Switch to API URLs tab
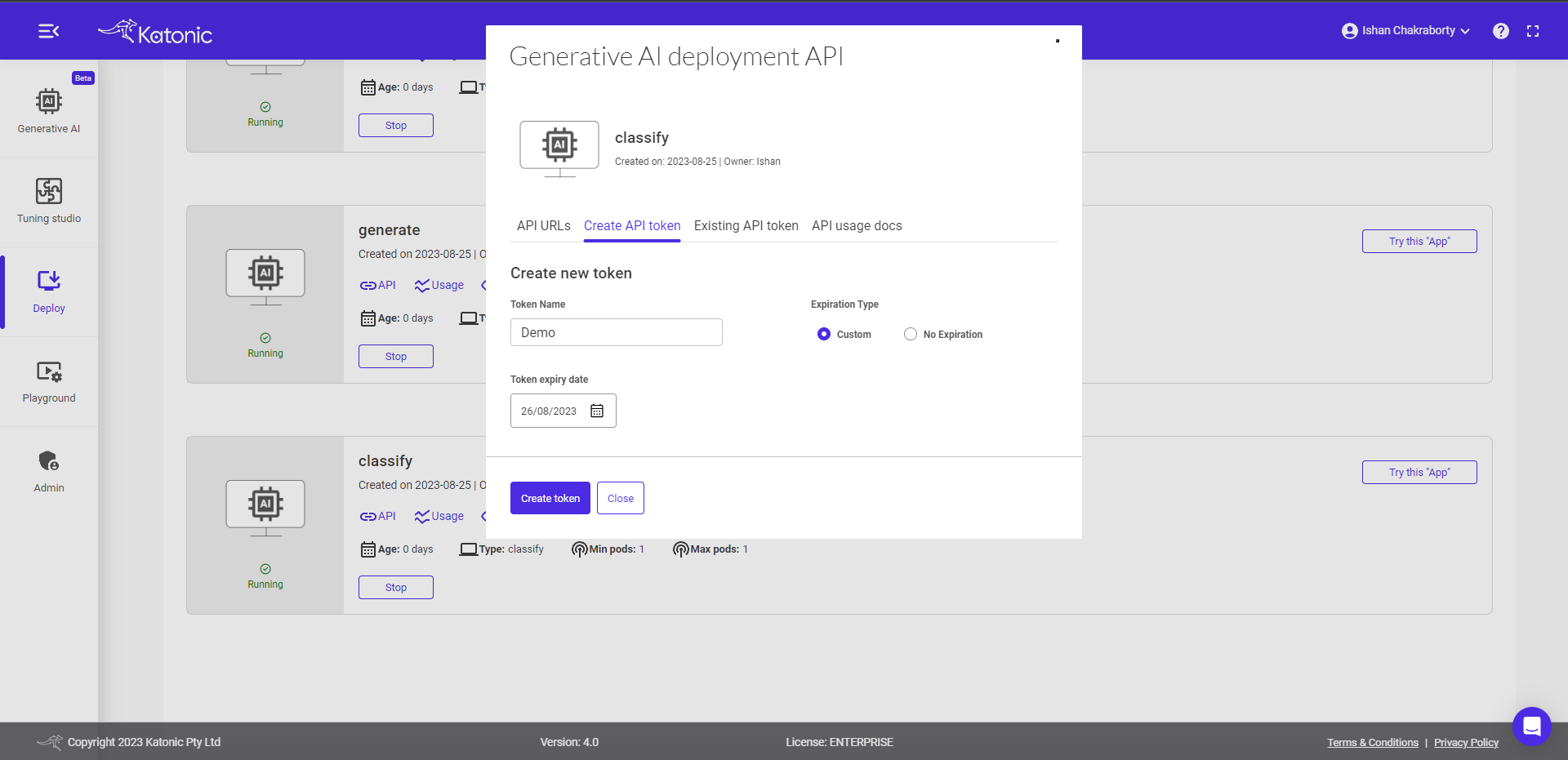The height and width of the screenshot is (760, 1568). (x=544, y=226)
